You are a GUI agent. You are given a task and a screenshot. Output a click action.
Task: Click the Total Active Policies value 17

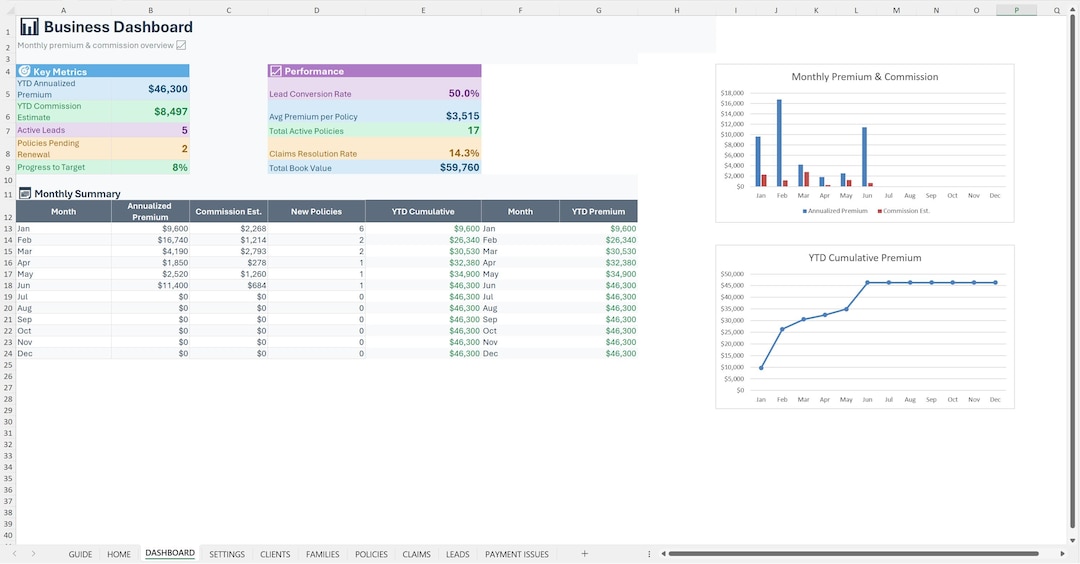click(473, 130)
